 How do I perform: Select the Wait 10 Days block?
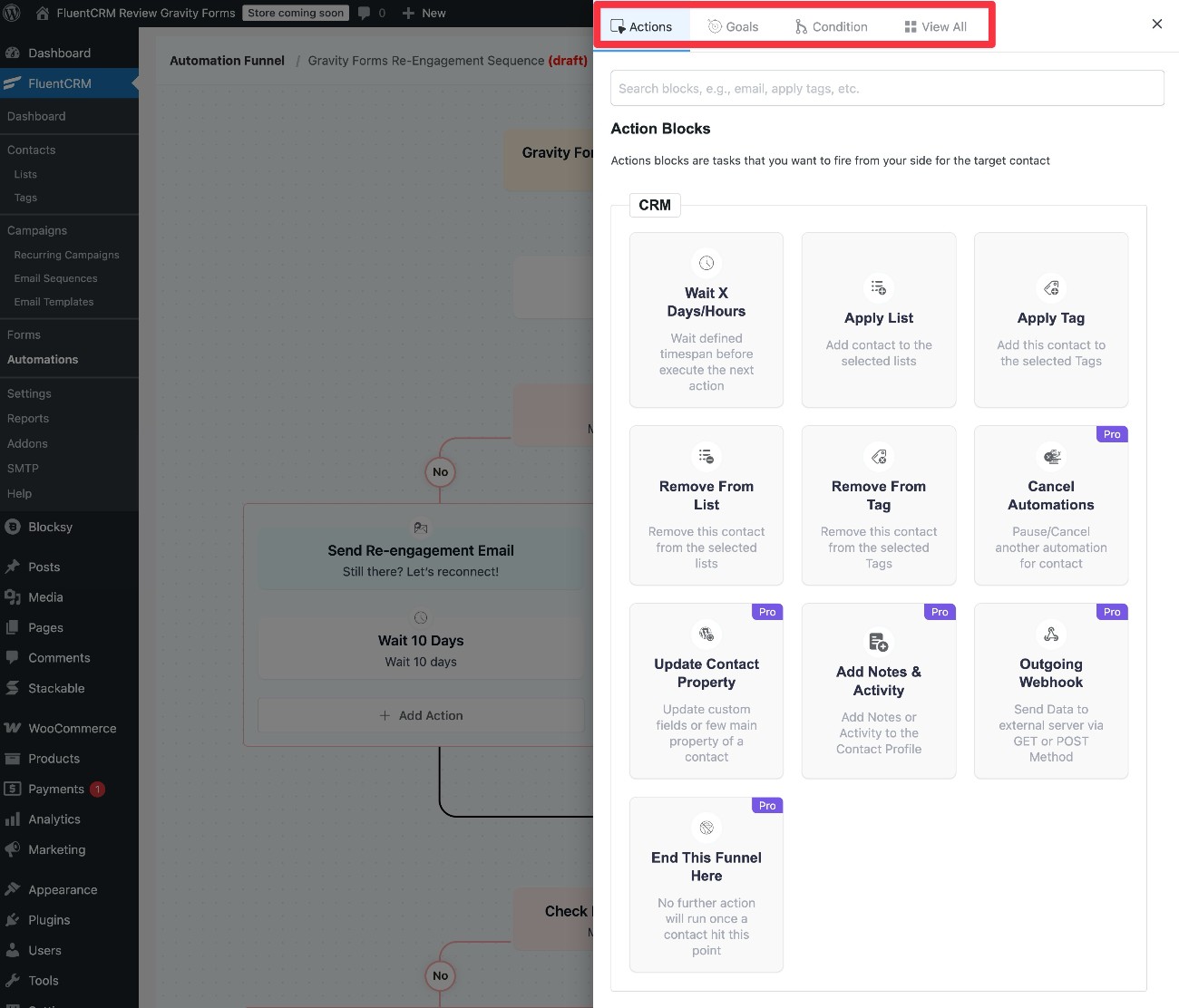[x=421, y=648]
